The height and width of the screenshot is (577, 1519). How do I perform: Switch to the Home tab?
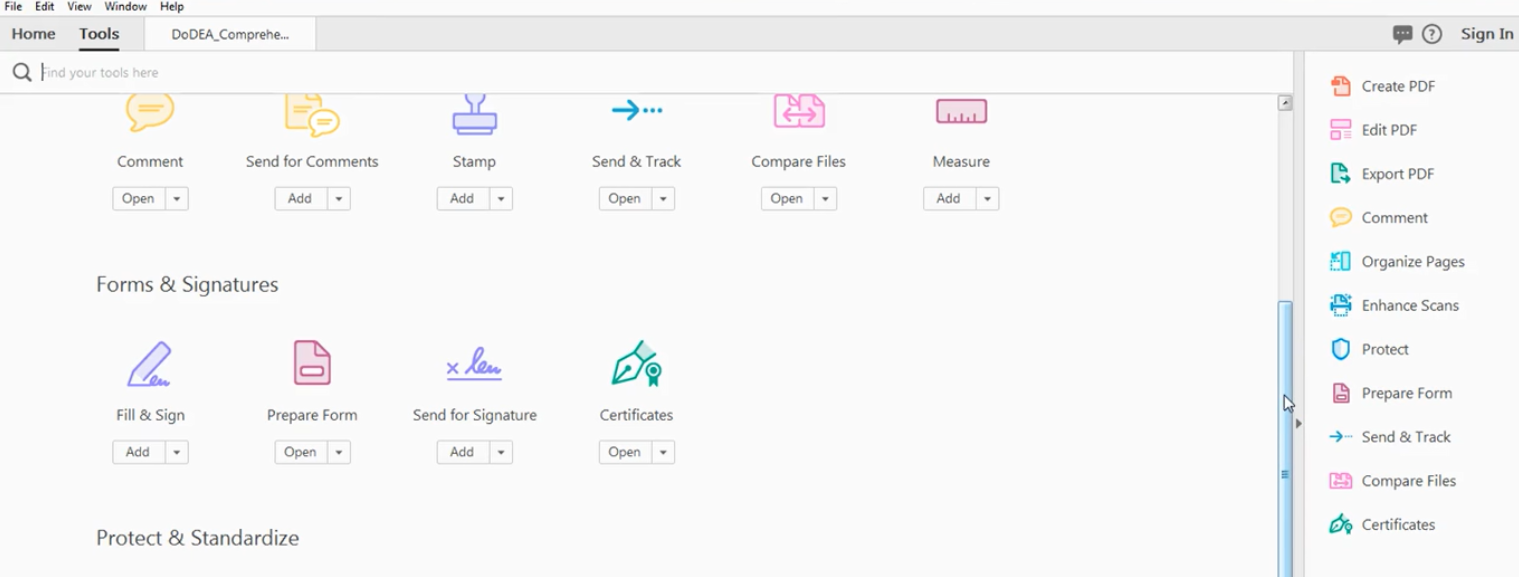click(33, 34)
